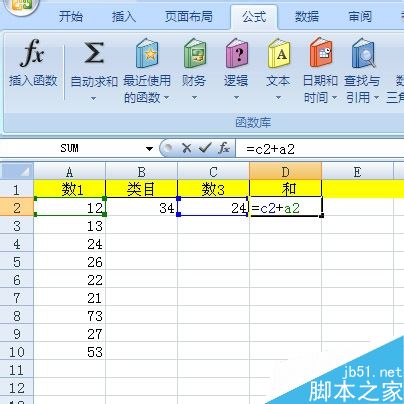Open the Recently Used functions book icon
This screenshot has width=404, height=404.
pyautogui.click(x=147, y=53)
